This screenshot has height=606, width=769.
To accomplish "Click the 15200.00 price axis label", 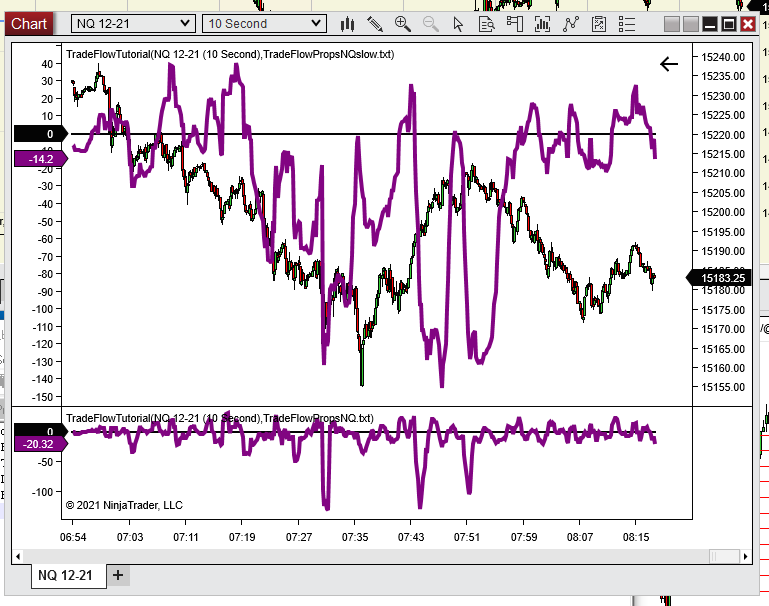I will pos(723,212).
